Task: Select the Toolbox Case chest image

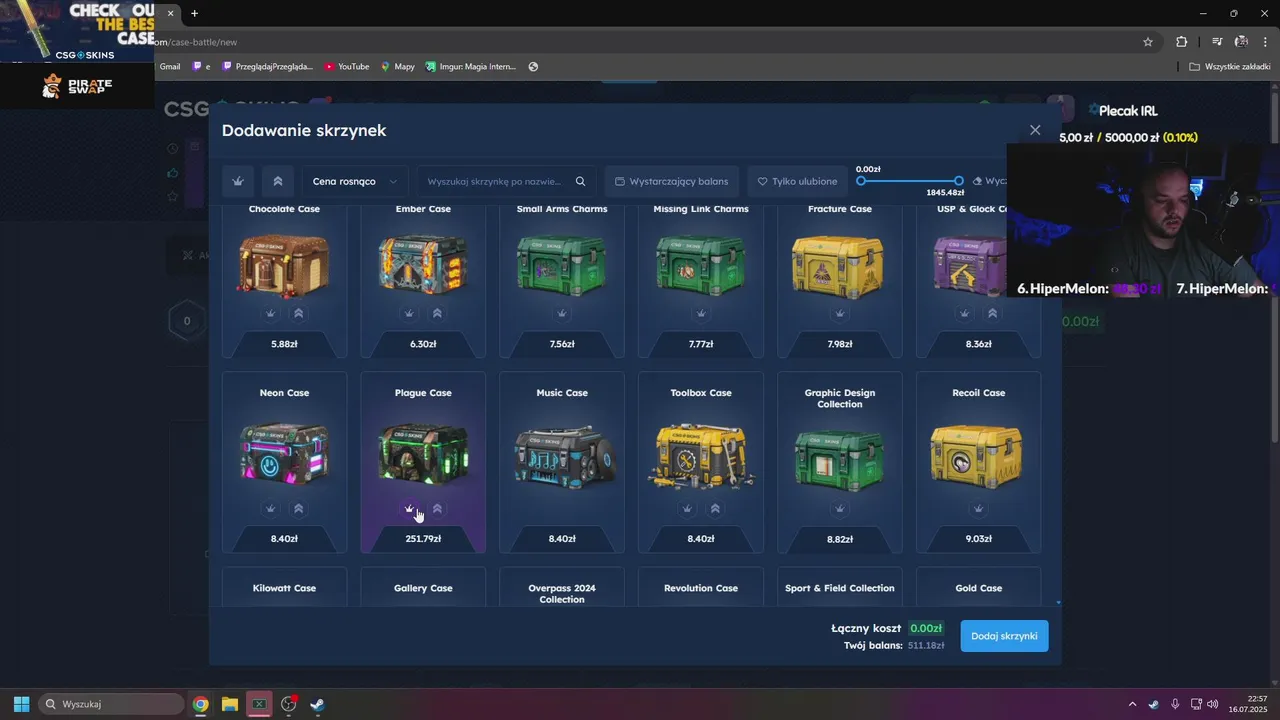Action: 701,455
